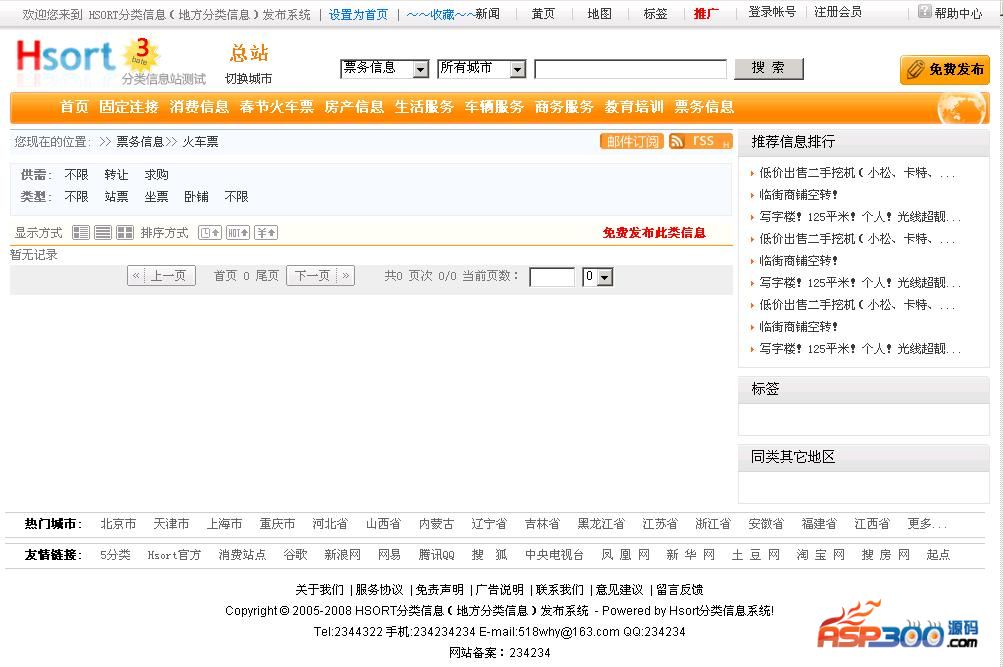The image size is (1003, 667).
Task: Open 商务服务 navigation item
Action: coord(564,107)
